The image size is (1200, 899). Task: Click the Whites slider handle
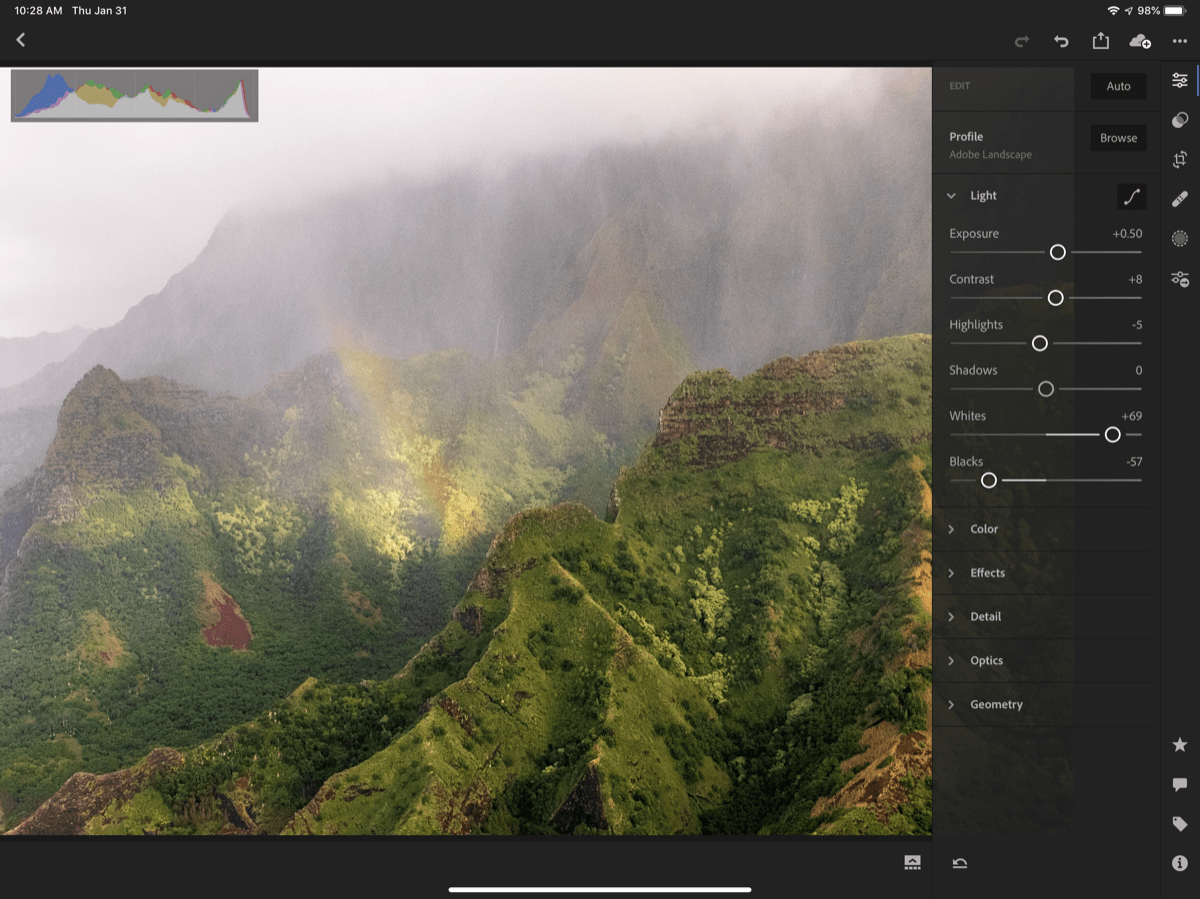tap(1112, 435)
